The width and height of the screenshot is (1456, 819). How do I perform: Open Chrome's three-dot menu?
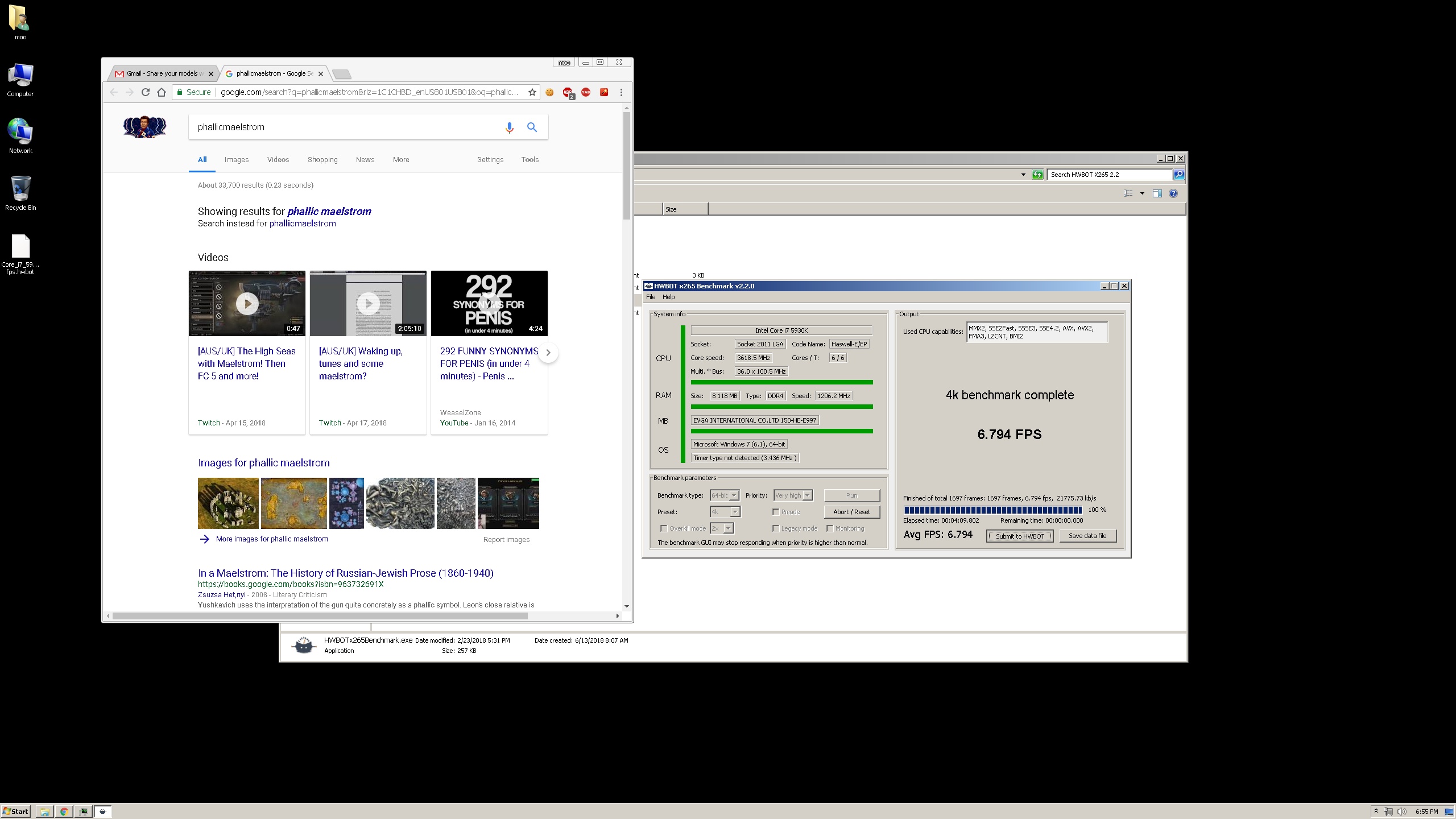[621, 92]
